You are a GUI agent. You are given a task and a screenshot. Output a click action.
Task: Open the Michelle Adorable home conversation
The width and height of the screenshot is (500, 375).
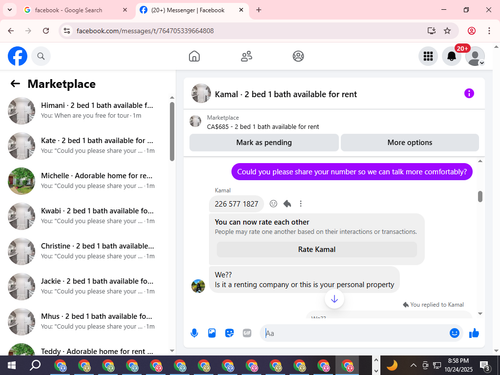87,181
